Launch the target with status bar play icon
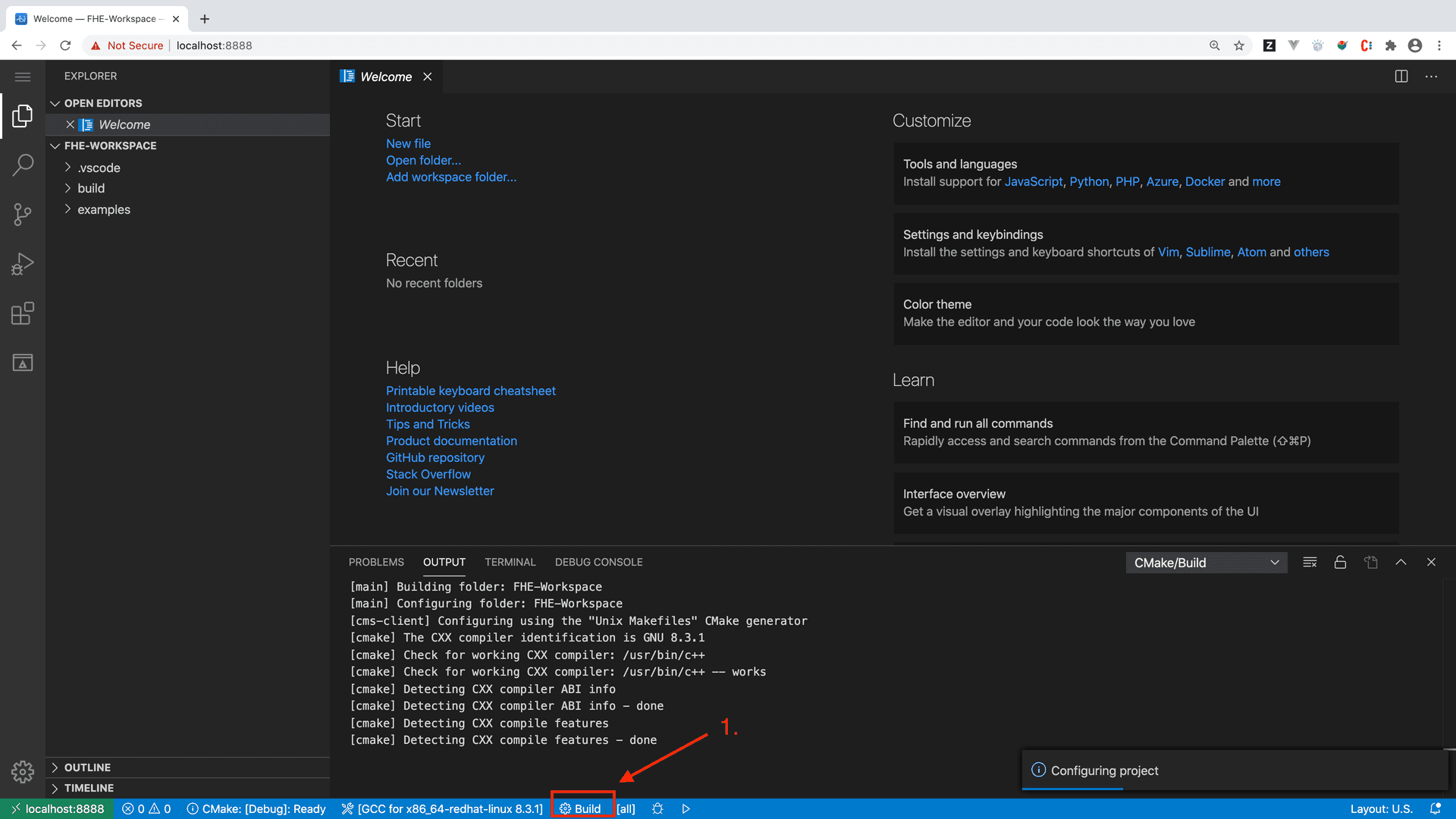Viewport: 1456px width, 819px height. click(686, 809)
